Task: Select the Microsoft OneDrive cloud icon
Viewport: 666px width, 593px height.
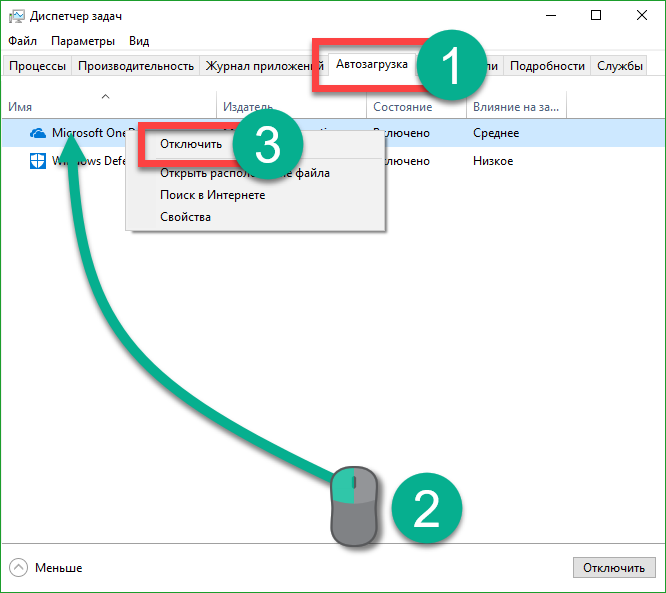Action: coord(38,133)
